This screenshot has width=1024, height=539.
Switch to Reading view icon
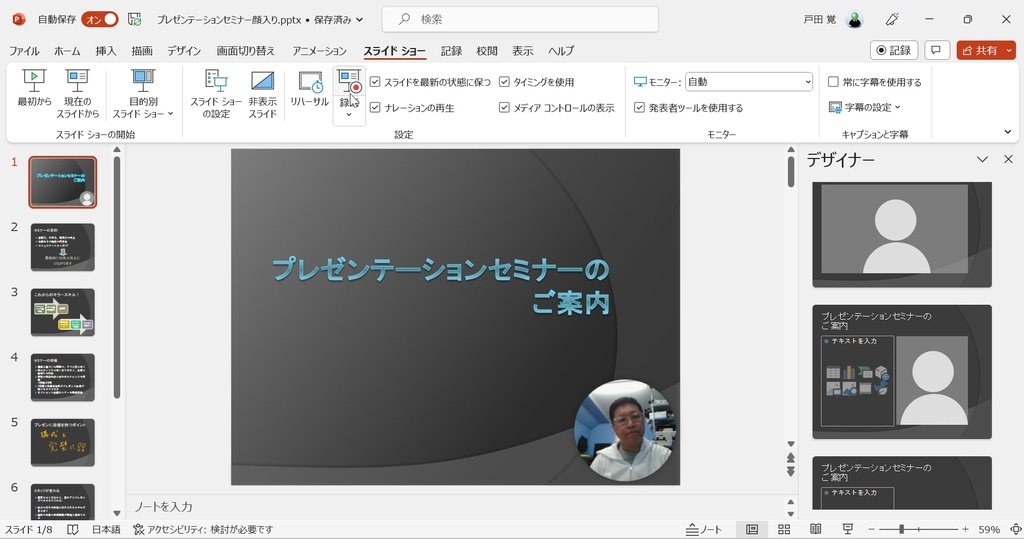click(x=816, y=529)
